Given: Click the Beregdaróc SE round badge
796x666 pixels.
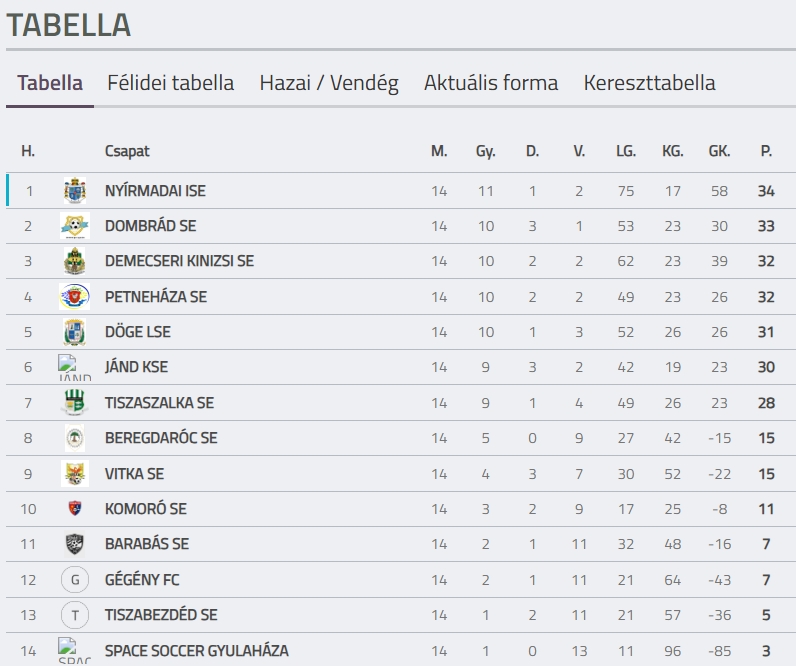Looking at the screenshot, I should coord(75,438).
